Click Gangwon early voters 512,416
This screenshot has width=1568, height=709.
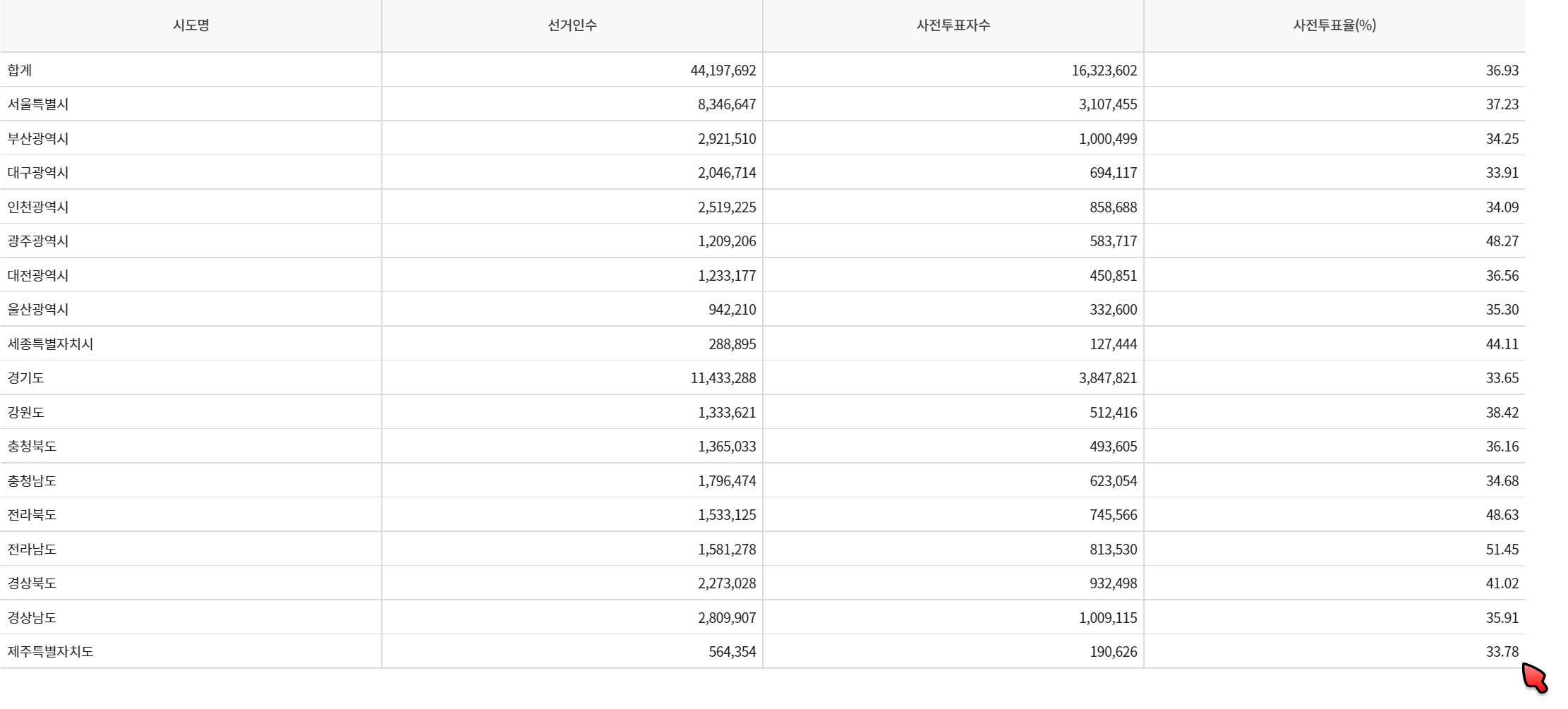1114,413
